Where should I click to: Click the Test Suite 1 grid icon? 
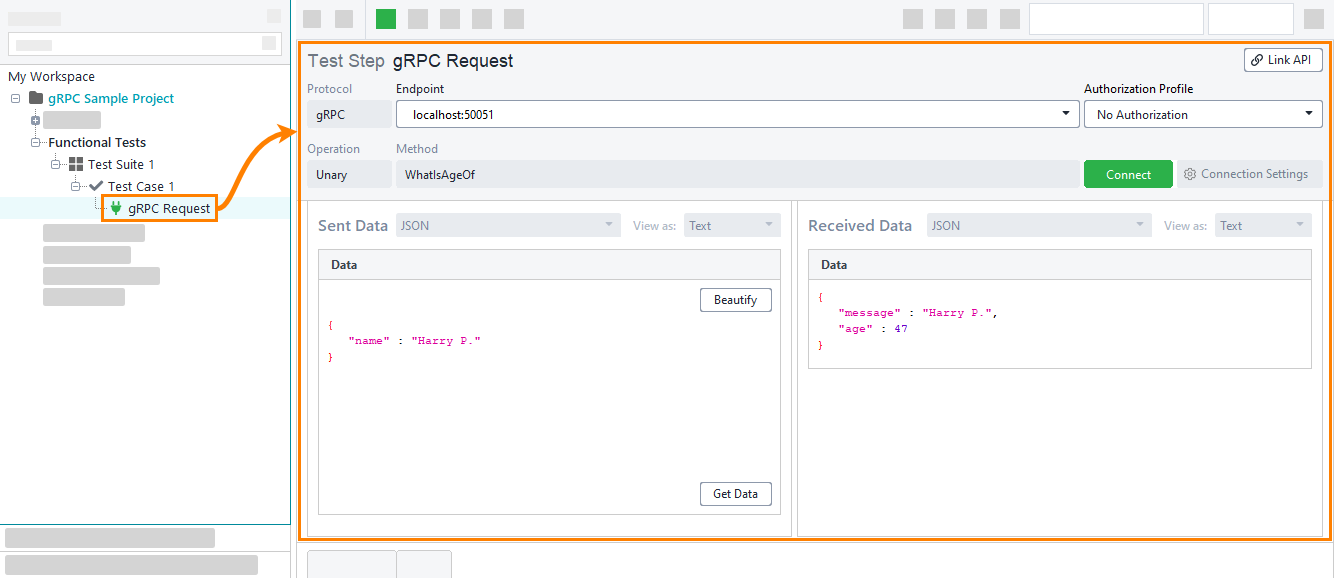coord(77,164)
